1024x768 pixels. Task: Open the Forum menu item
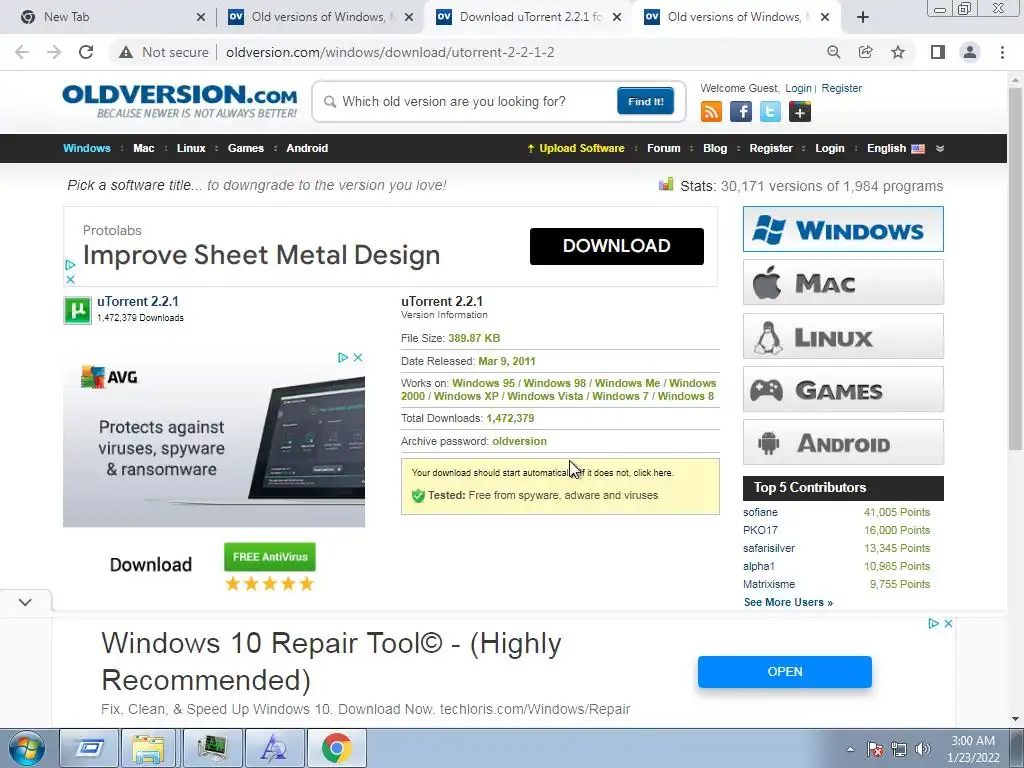click(664, 148)
